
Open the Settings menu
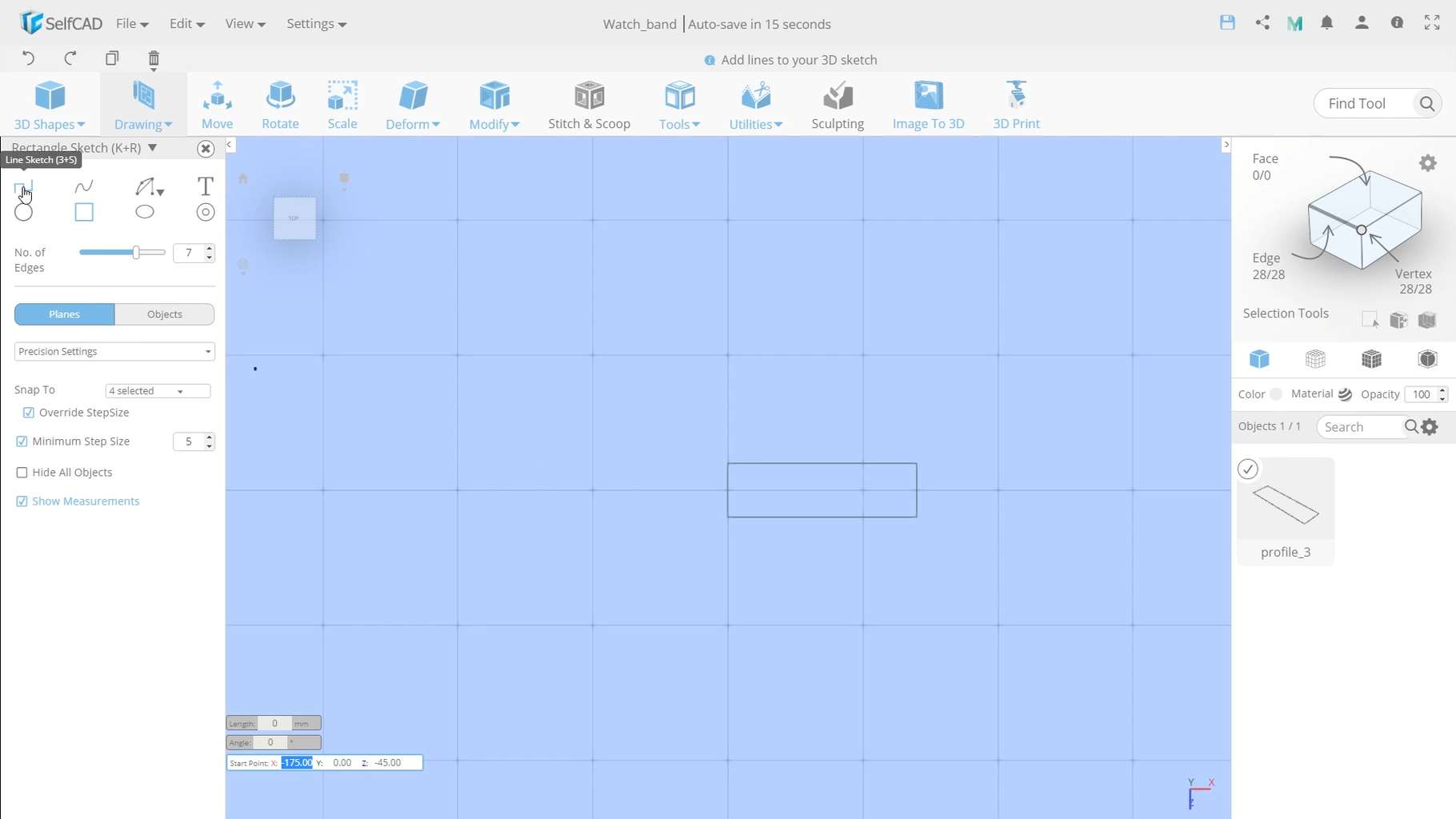click(317, 24)
